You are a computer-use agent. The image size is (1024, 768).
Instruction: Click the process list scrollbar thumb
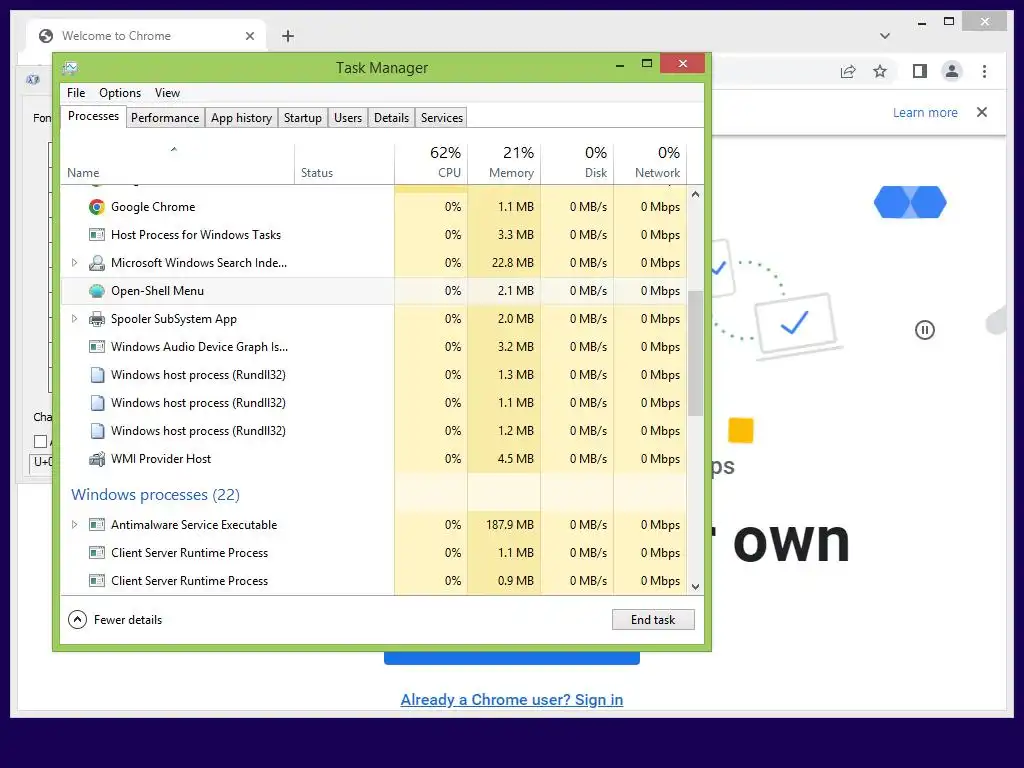pyautogui.click(x=696, y=353)
